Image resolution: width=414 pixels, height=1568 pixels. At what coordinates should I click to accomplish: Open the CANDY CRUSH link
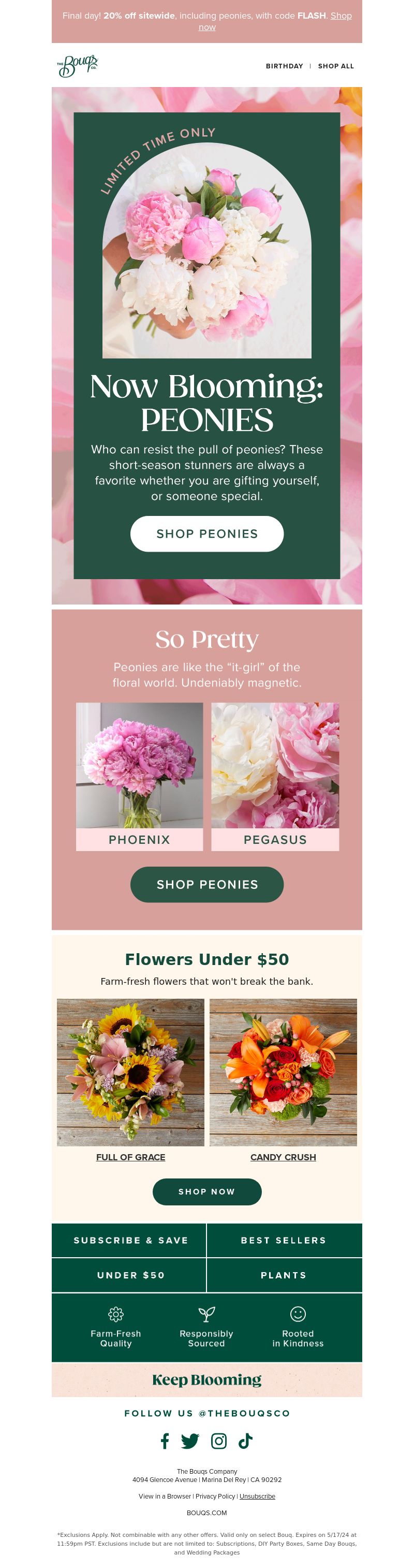pos(283,1157)
